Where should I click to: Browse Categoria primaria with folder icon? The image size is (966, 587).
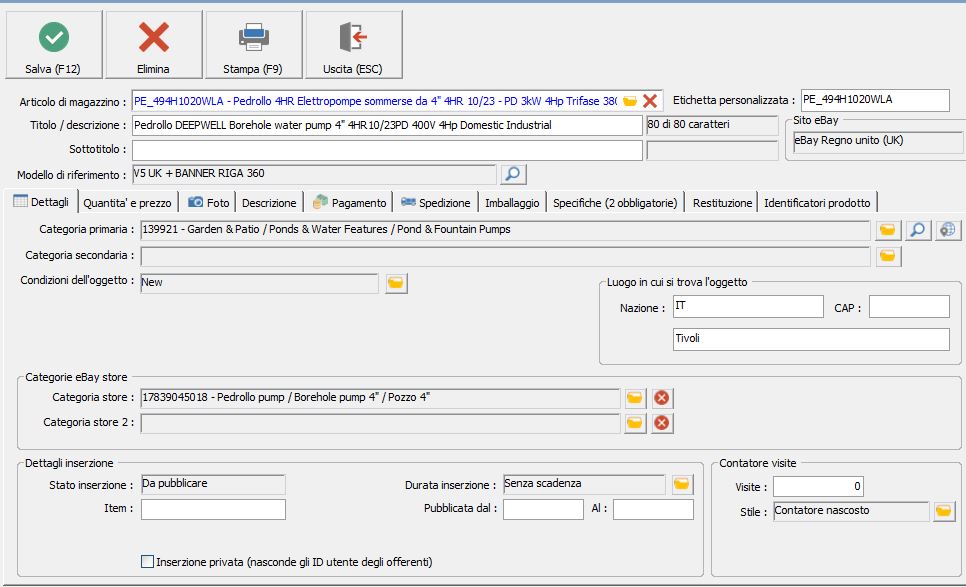click(x=887, y=230)
